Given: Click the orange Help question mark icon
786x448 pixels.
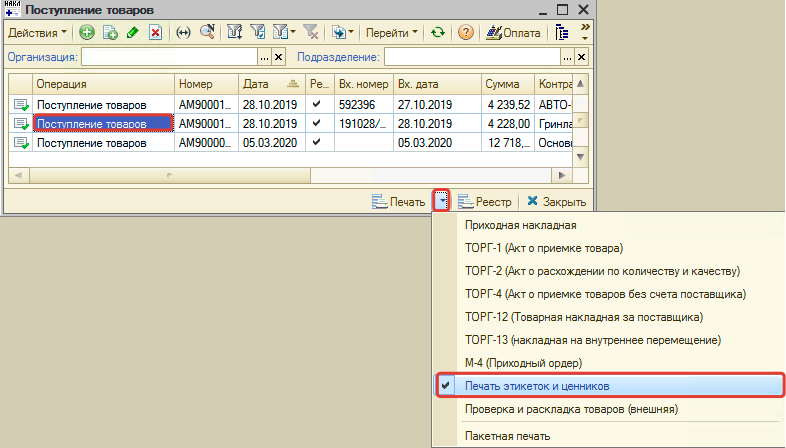Looking at the screenshot, I should tap(465, 33).
